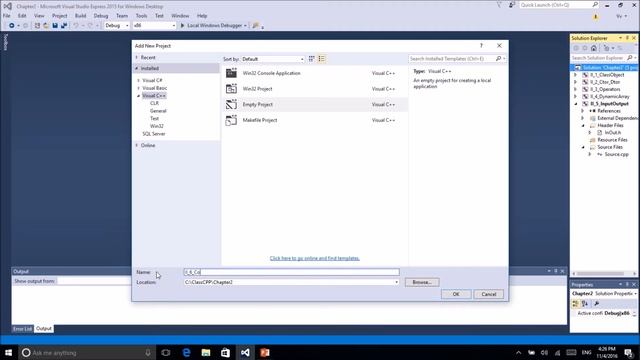Select the Win32 Project template
The image size is (640, 360).
point(315,89)
